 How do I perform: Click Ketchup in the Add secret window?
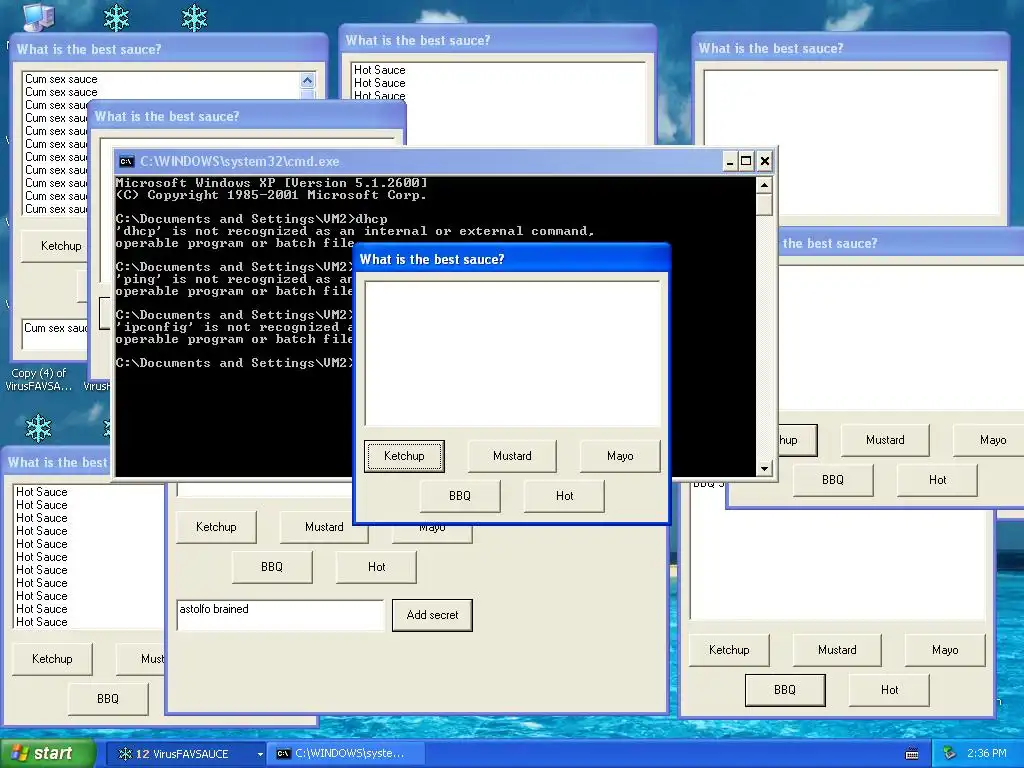216,527
